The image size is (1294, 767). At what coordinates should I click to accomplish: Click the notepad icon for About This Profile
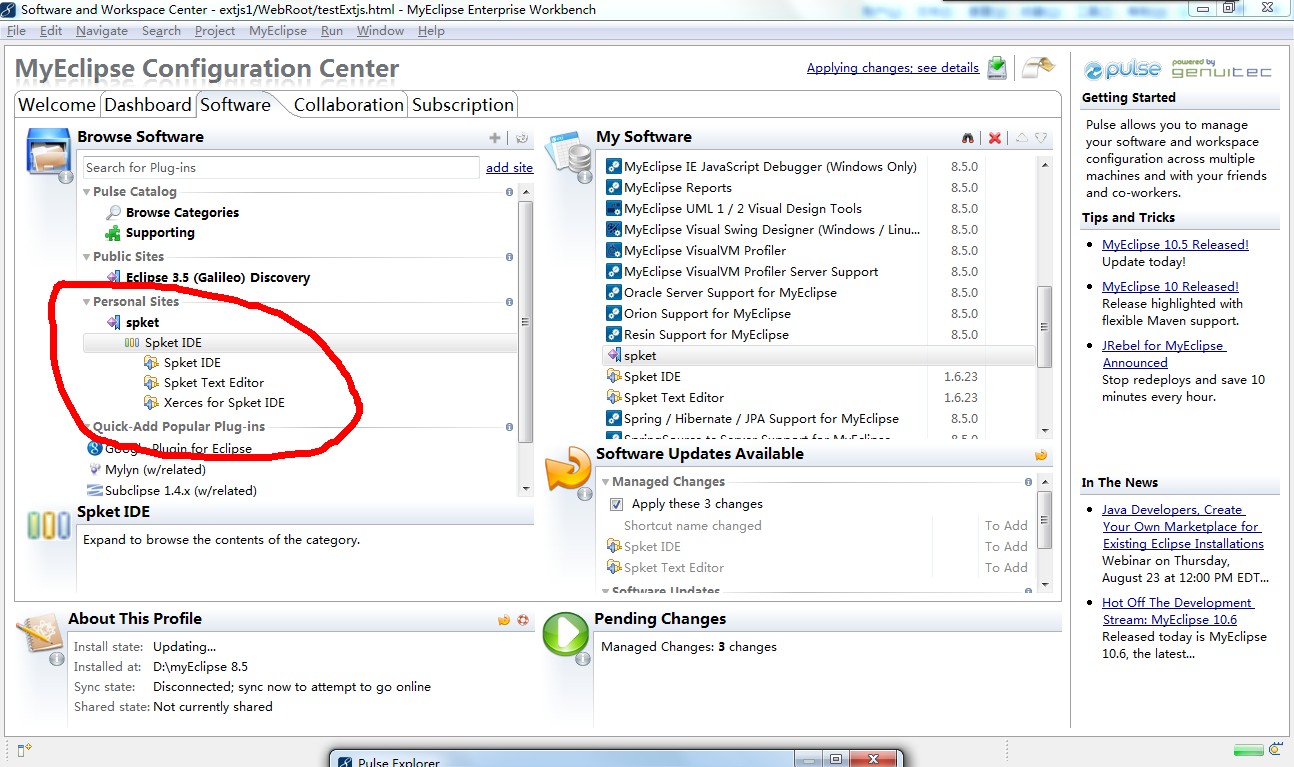[x=40, y=634]
